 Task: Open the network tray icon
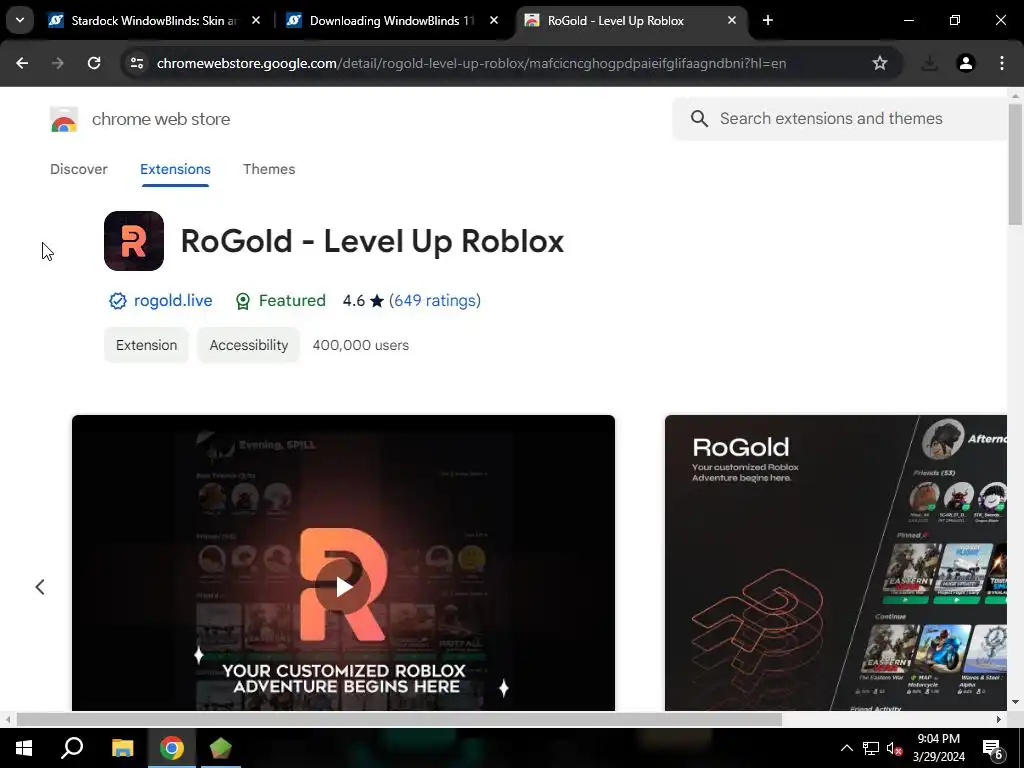pyautogui.click(x=871, y=748)
